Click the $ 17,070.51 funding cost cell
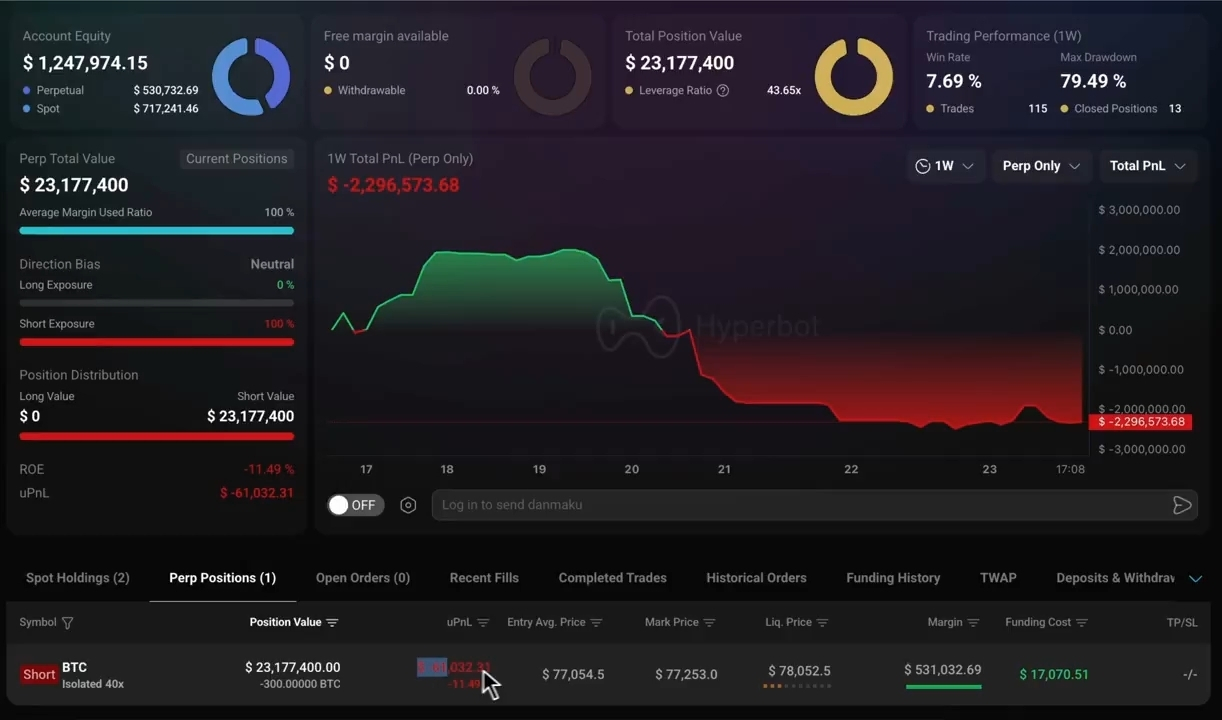 point(1054,675)
